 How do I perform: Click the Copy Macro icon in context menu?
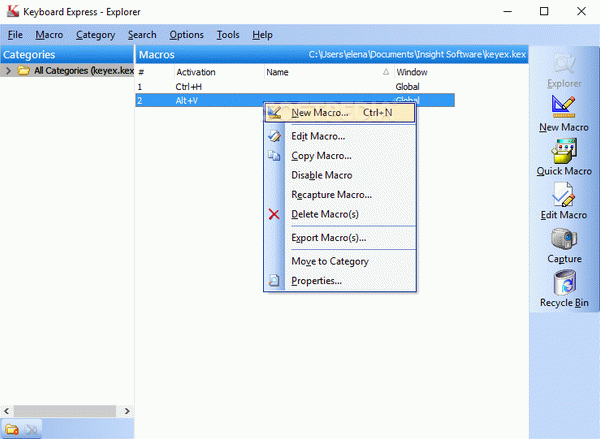point(274,155)
